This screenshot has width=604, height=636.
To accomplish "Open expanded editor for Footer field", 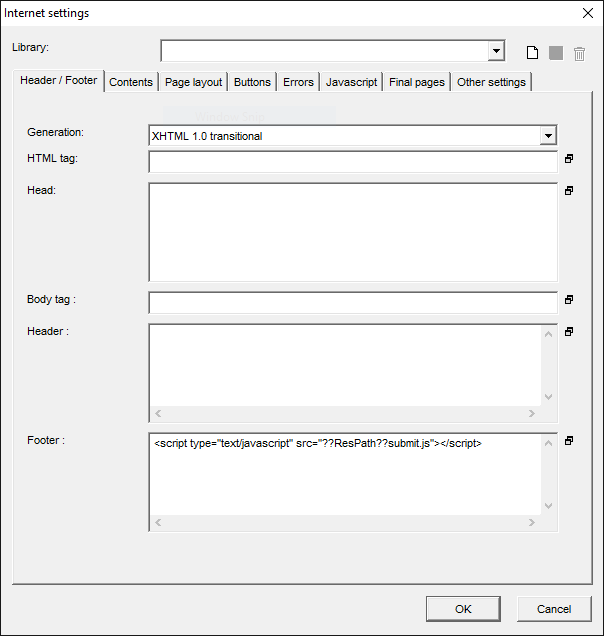I will point(569,440).
